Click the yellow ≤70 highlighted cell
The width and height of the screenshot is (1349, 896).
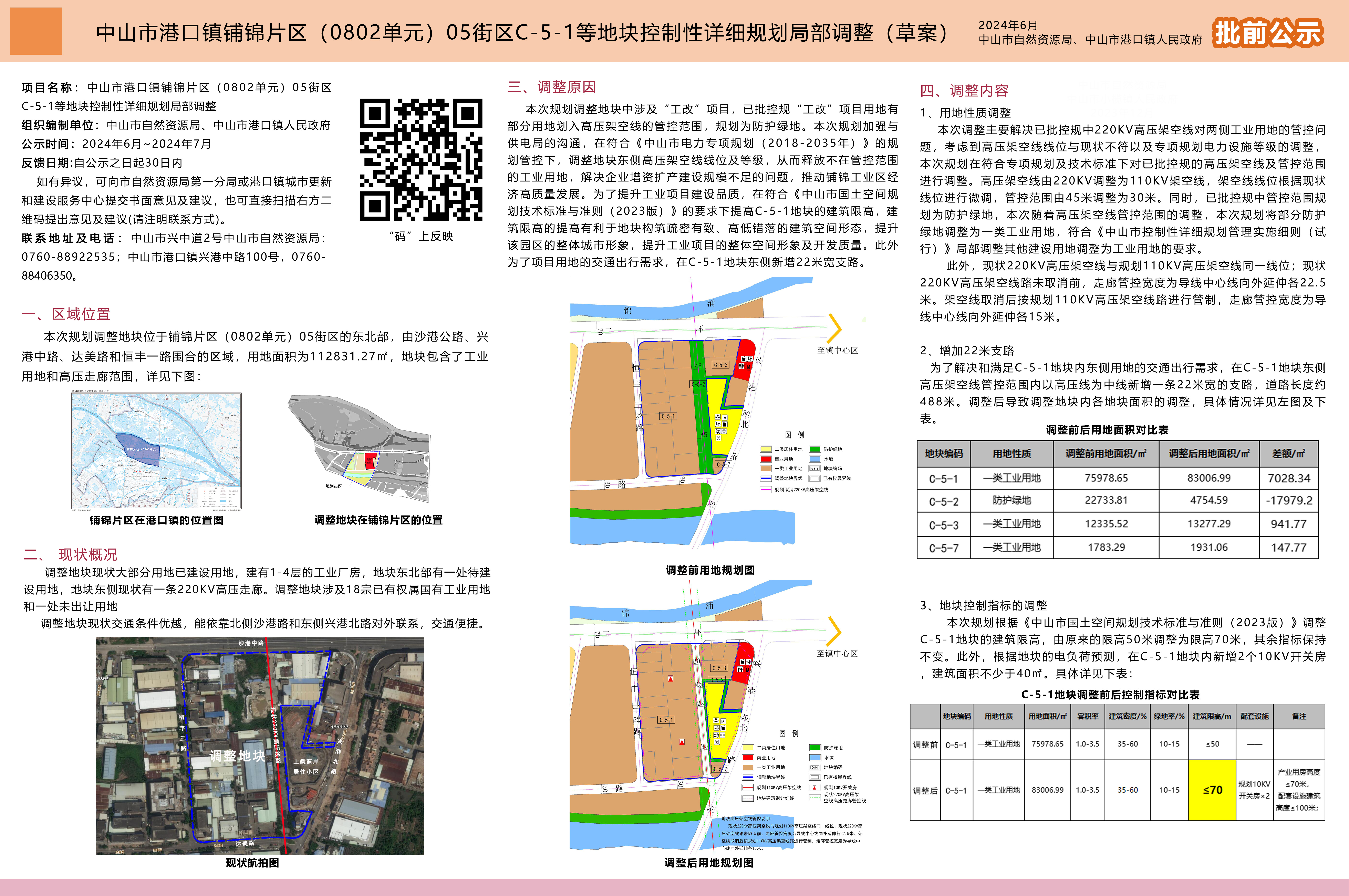tap(1212, 790)
